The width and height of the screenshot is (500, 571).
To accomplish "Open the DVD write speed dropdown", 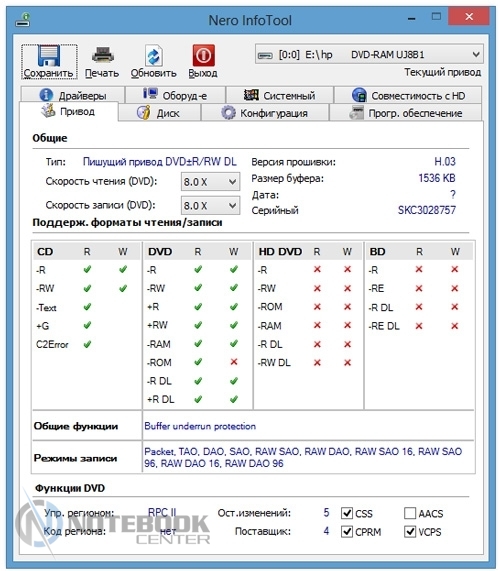I will click(210, 205).
